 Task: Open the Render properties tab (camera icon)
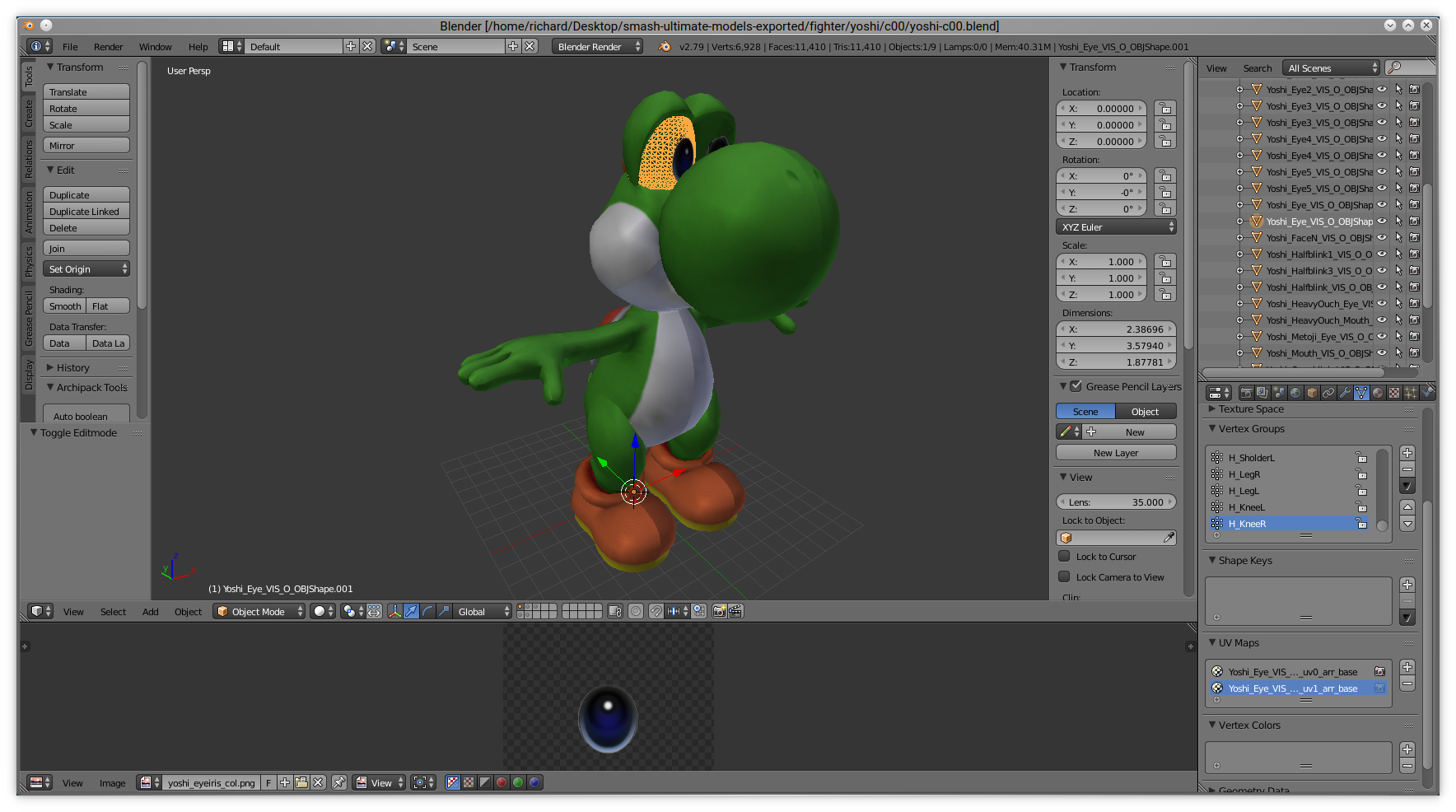[1246, 393]
